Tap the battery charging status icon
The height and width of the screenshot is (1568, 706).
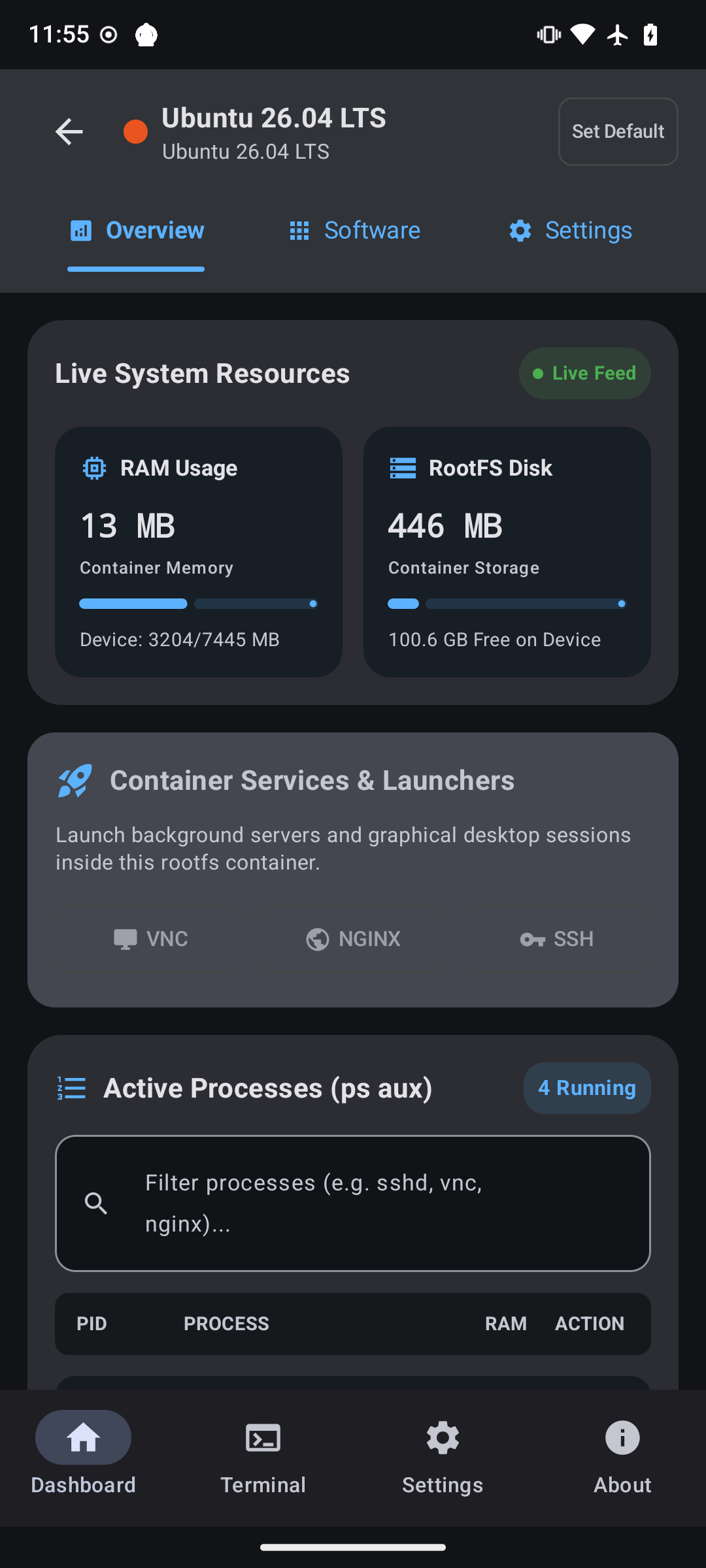pyautogui.click(x=650, y=34)
